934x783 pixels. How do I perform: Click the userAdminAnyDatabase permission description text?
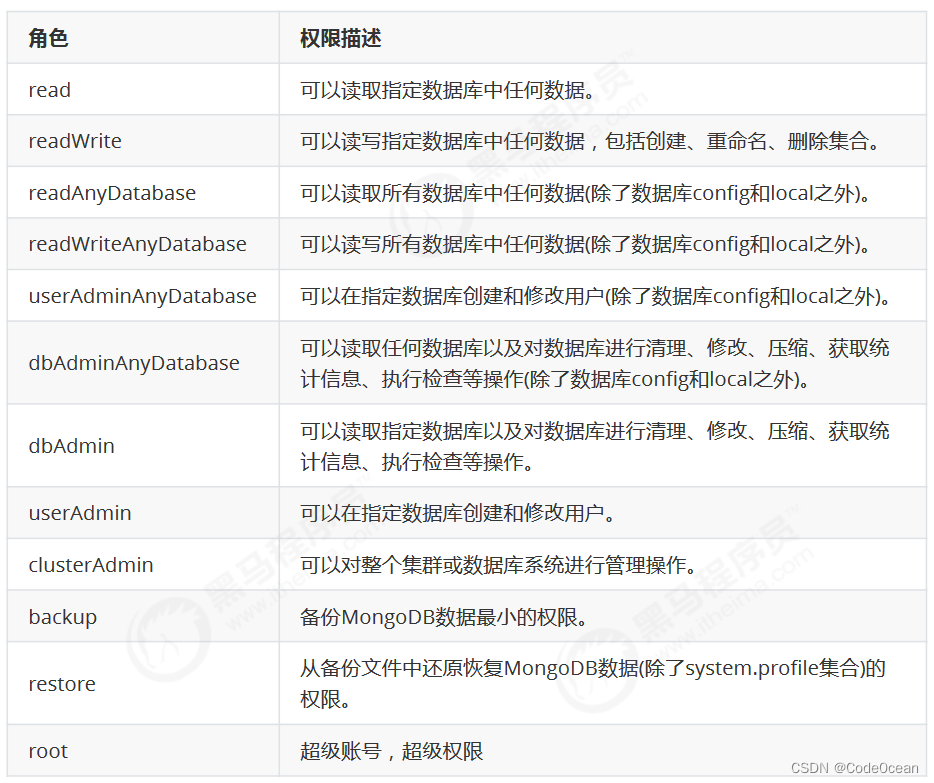click(596, 296)
